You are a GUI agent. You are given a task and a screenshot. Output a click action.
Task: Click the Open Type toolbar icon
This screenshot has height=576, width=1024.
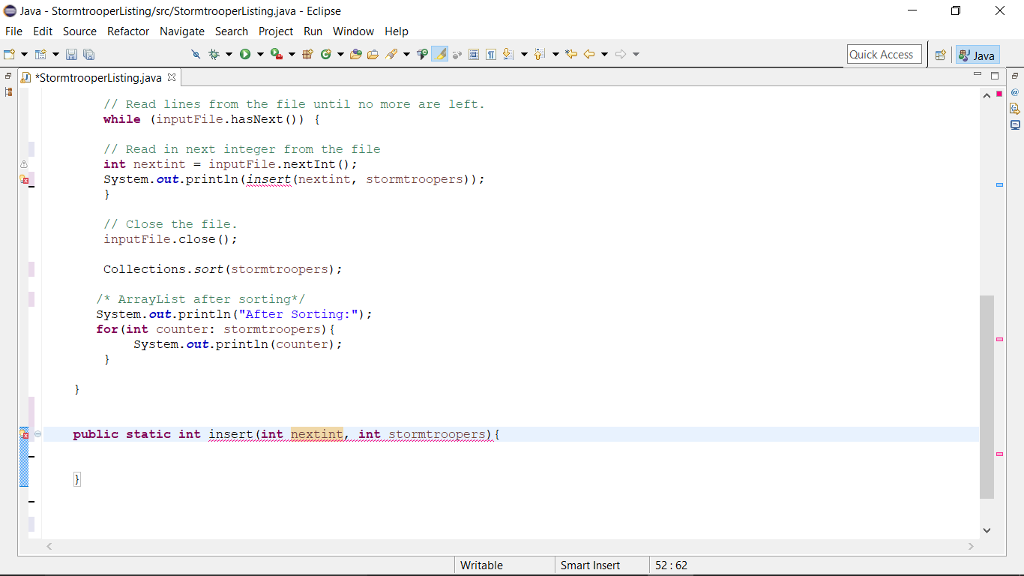pos(356,54)
